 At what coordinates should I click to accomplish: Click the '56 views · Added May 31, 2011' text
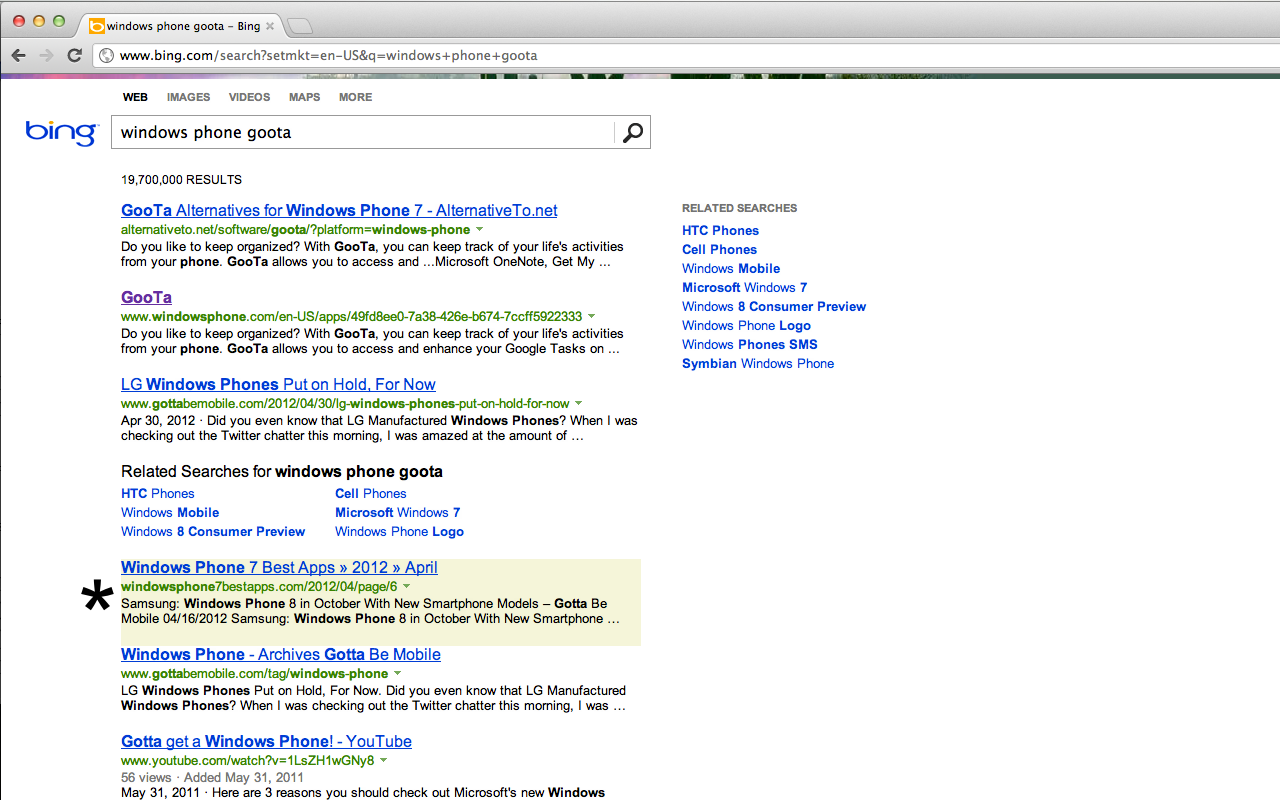(212, 777)
